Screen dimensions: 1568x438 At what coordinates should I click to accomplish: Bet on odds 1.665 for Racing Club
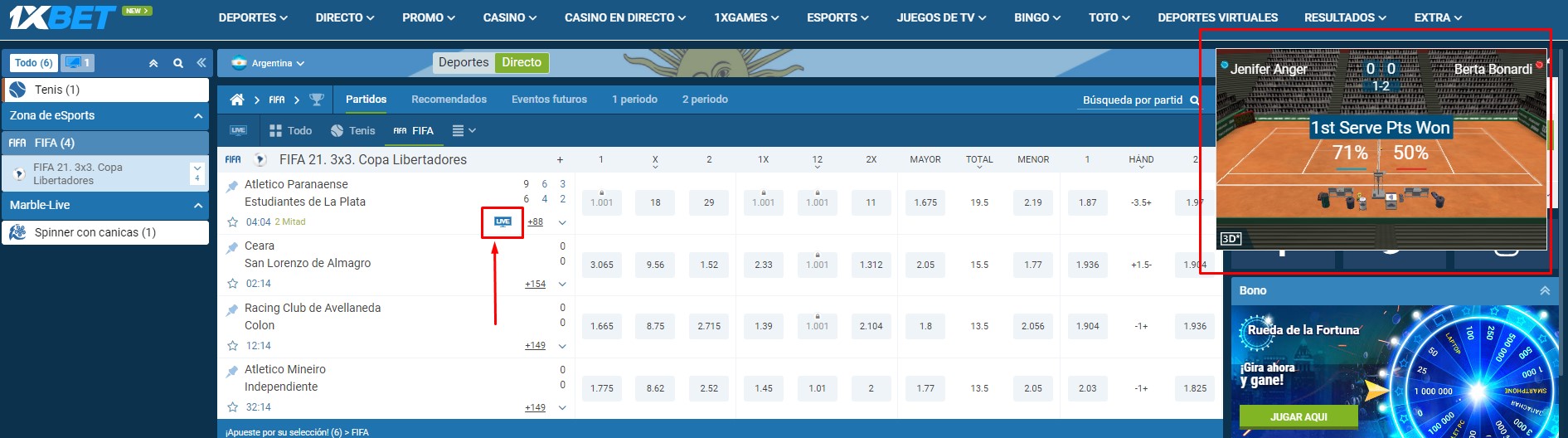[602, 326]
